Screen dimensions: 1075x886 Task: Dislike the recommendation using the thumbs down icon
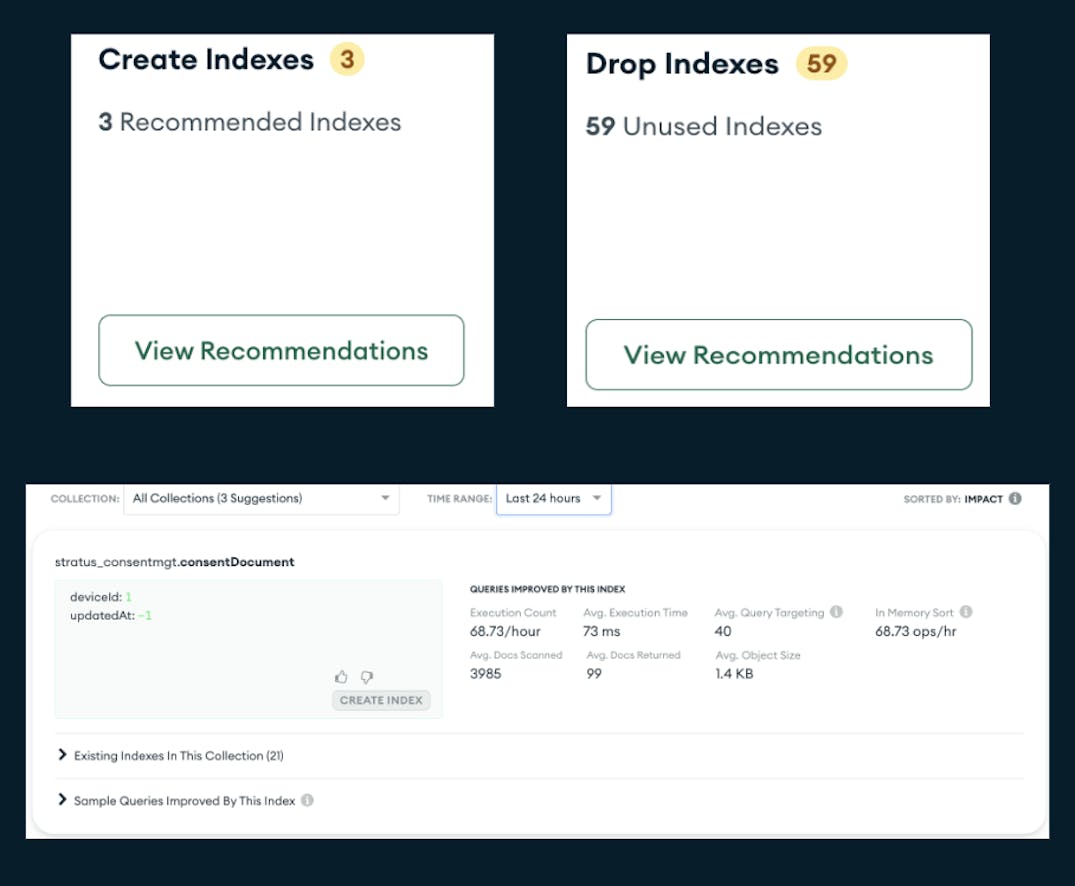pos(367,678)
